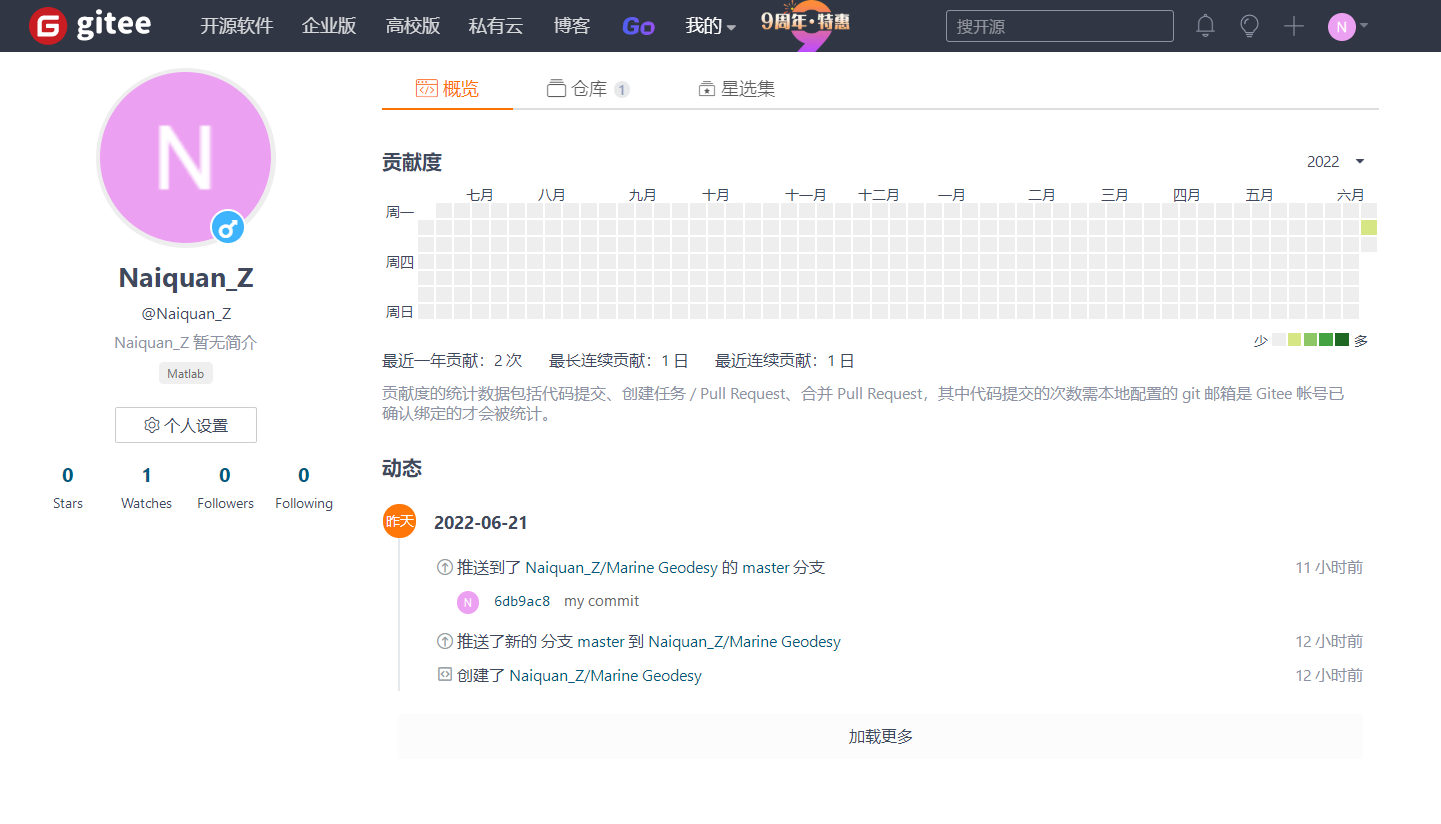This screenshot has width=1441, height=824.
Task: Click the Gitee logo in the header
Action: pyautogui.click(x=90, y=25)
